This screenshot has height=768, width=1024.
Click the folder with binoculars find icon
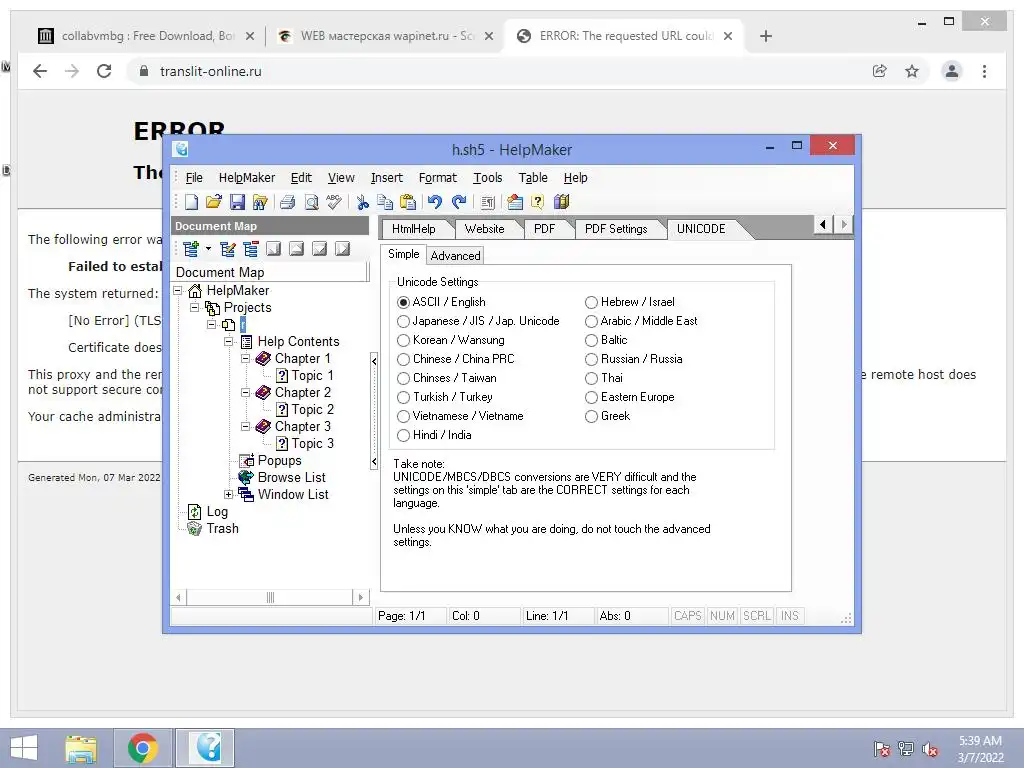pyautogui.click(x=260, y=202)
